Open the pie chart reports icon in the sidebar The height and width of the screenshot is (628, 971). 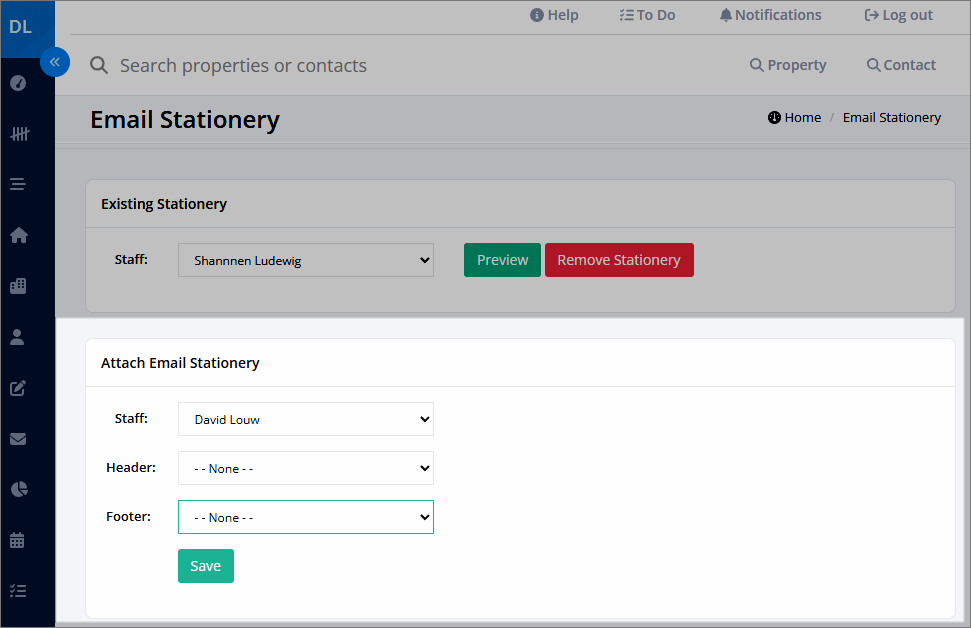click(x=19, y=489)
